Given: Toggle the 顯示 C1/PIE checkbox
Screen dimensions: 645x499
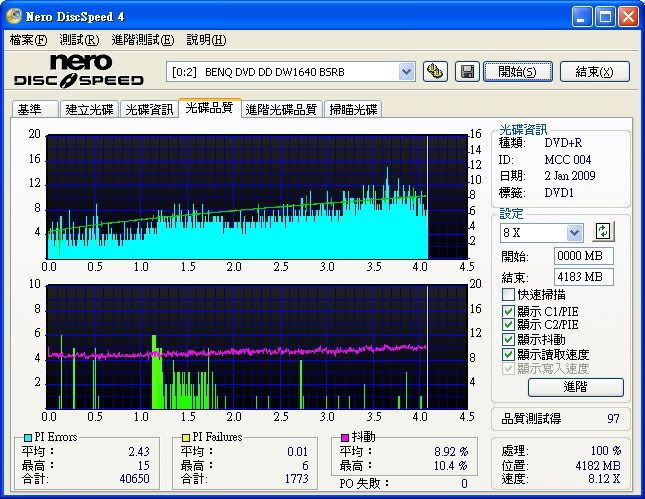Looking at the screenshot, I should pyautogui.click(x=509, y=310).
